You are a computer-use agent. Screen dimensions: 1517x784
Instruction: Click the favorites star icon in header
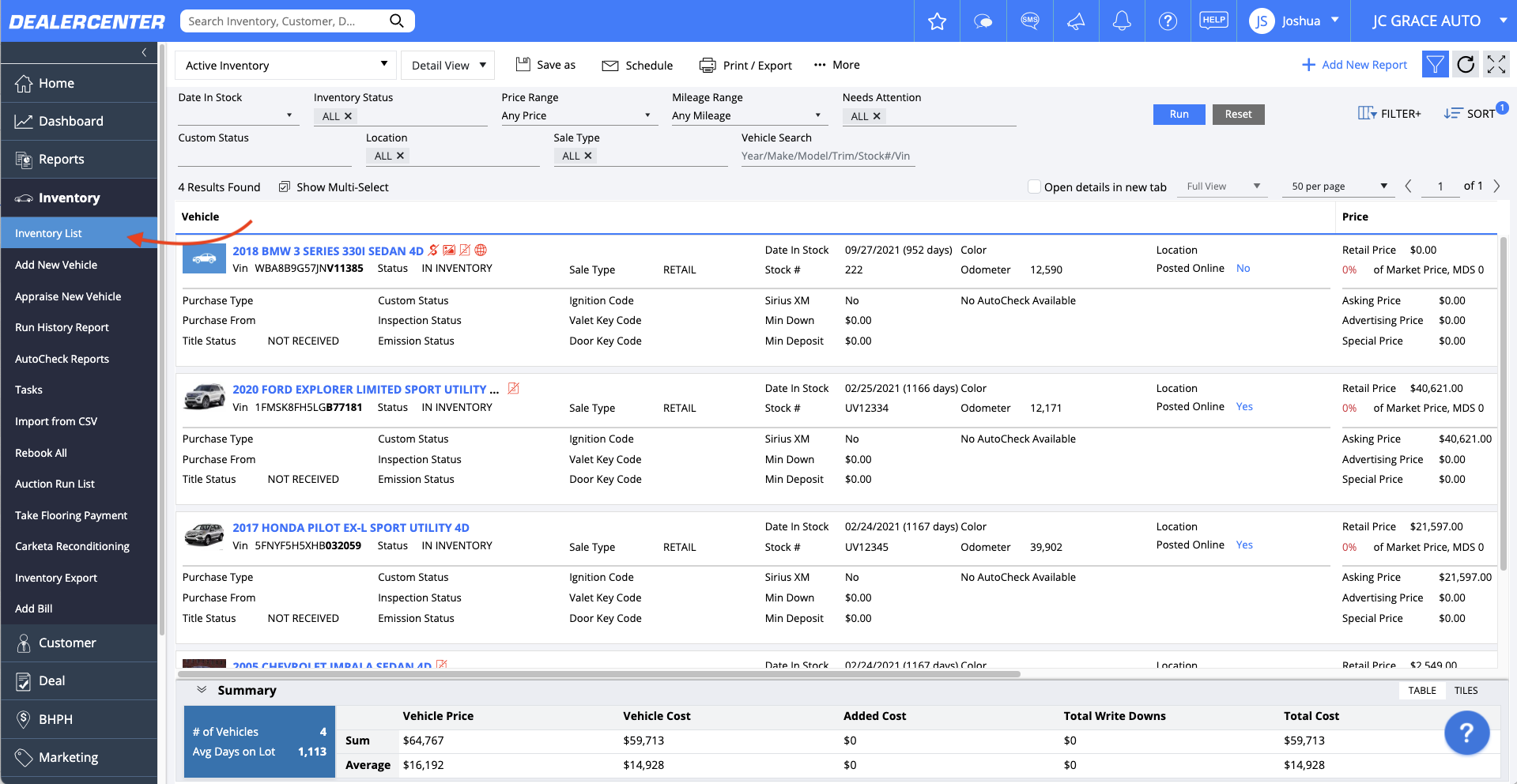[937, 21]
